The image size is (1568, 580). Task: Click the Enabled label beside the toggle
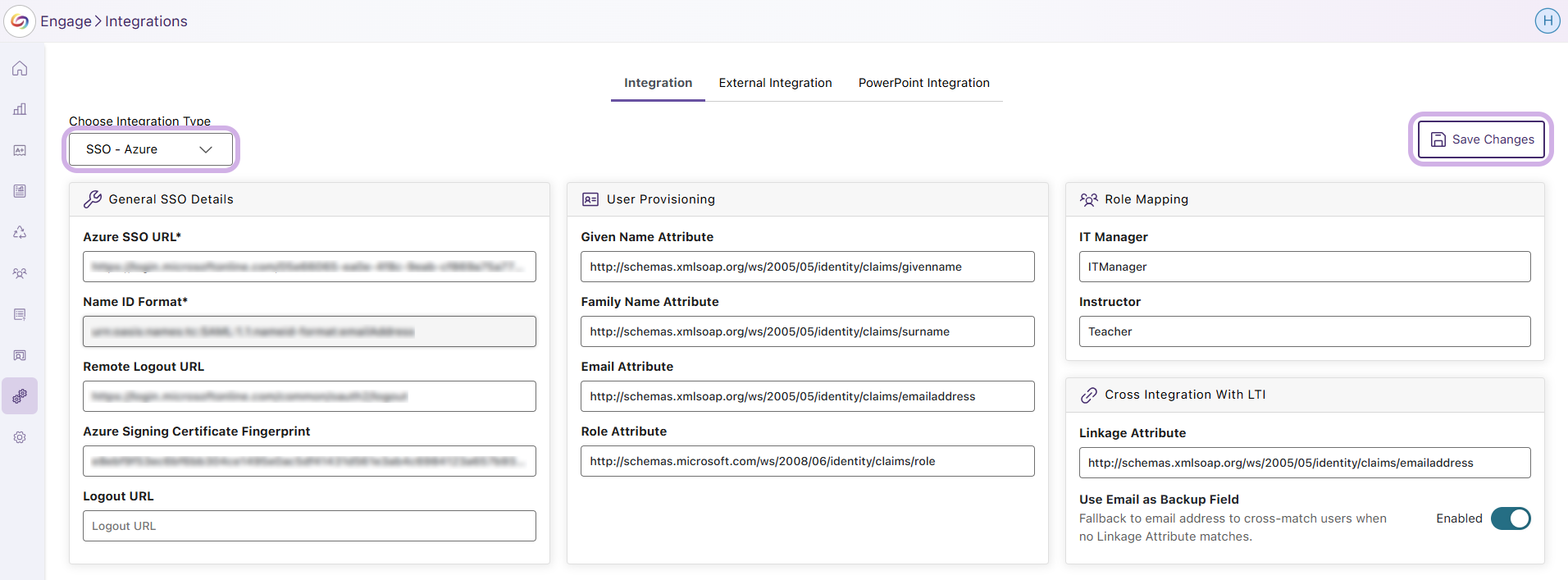tap(1459, 518)
